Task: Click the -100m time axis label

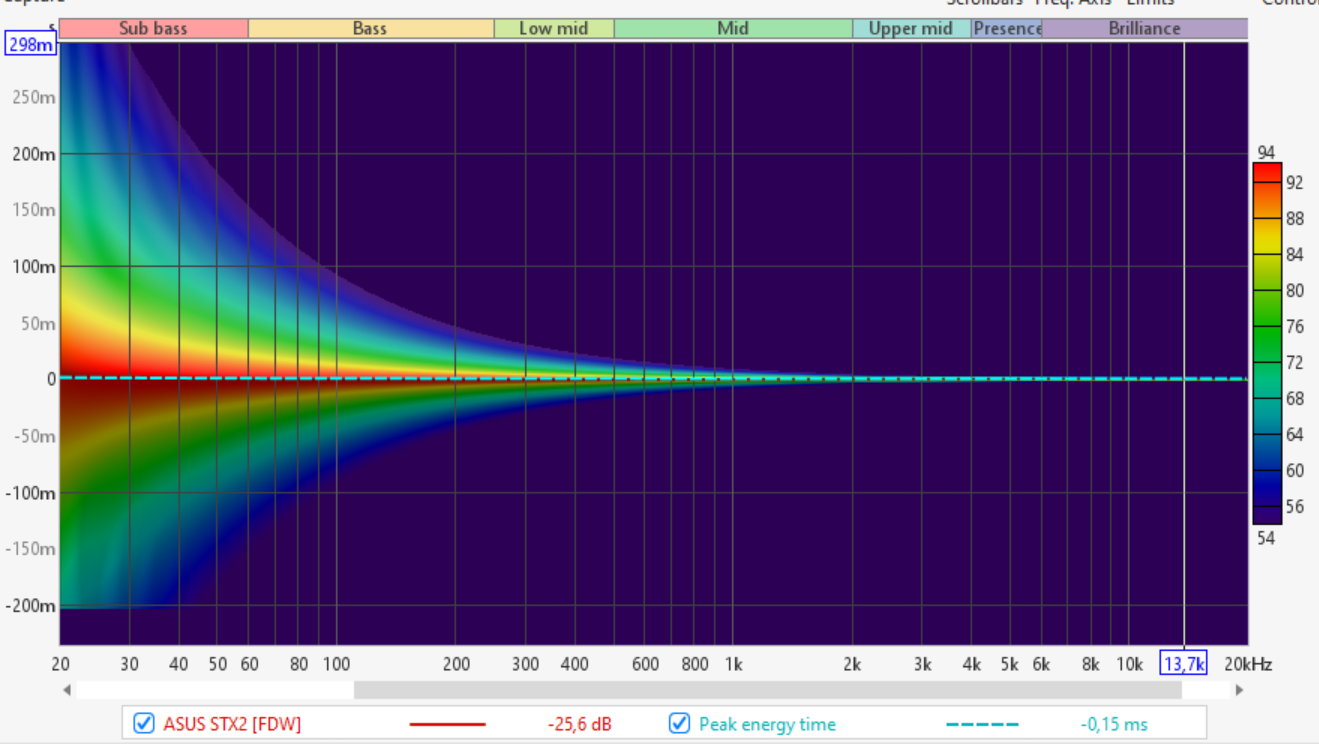Action: pyautogui.click(x=31, y=493)
